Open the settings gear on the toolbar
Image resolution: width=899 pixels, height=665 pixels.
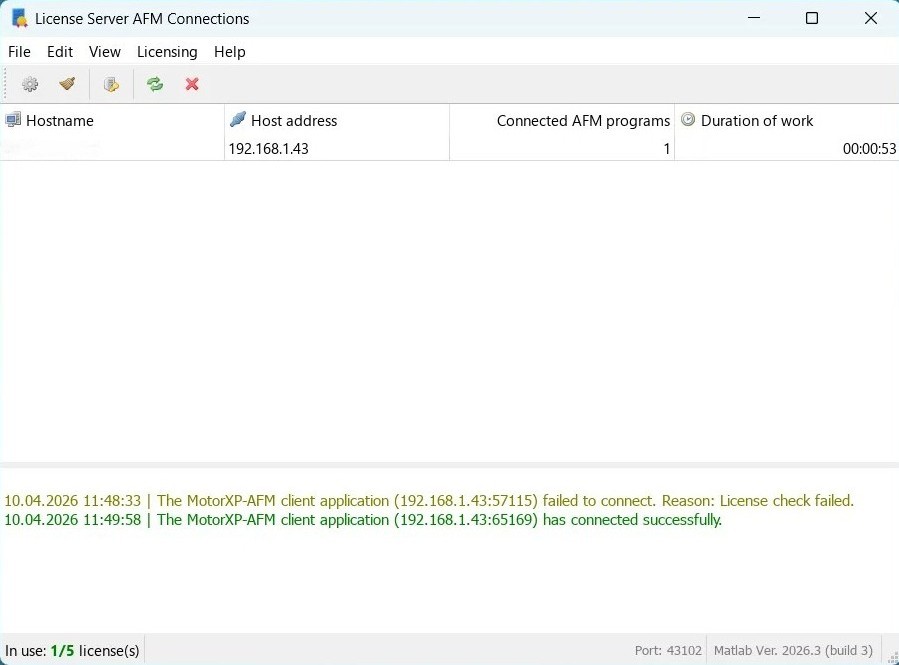pyautogui.click(x=29, y=84)
